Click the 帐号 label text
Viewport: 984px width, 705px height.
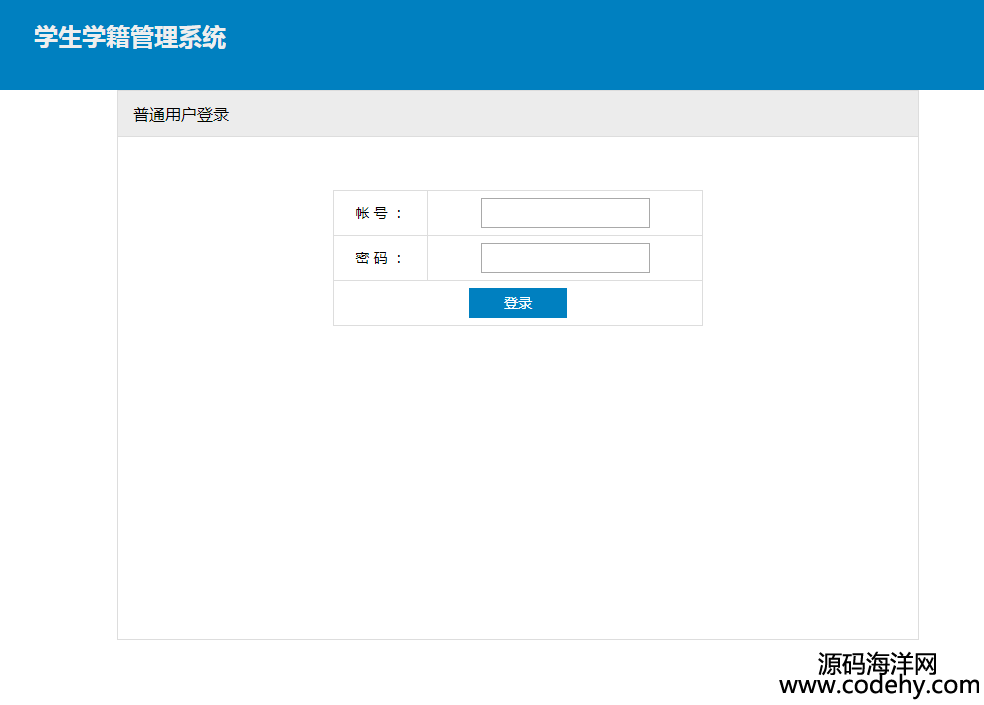[x=372, y=213]
